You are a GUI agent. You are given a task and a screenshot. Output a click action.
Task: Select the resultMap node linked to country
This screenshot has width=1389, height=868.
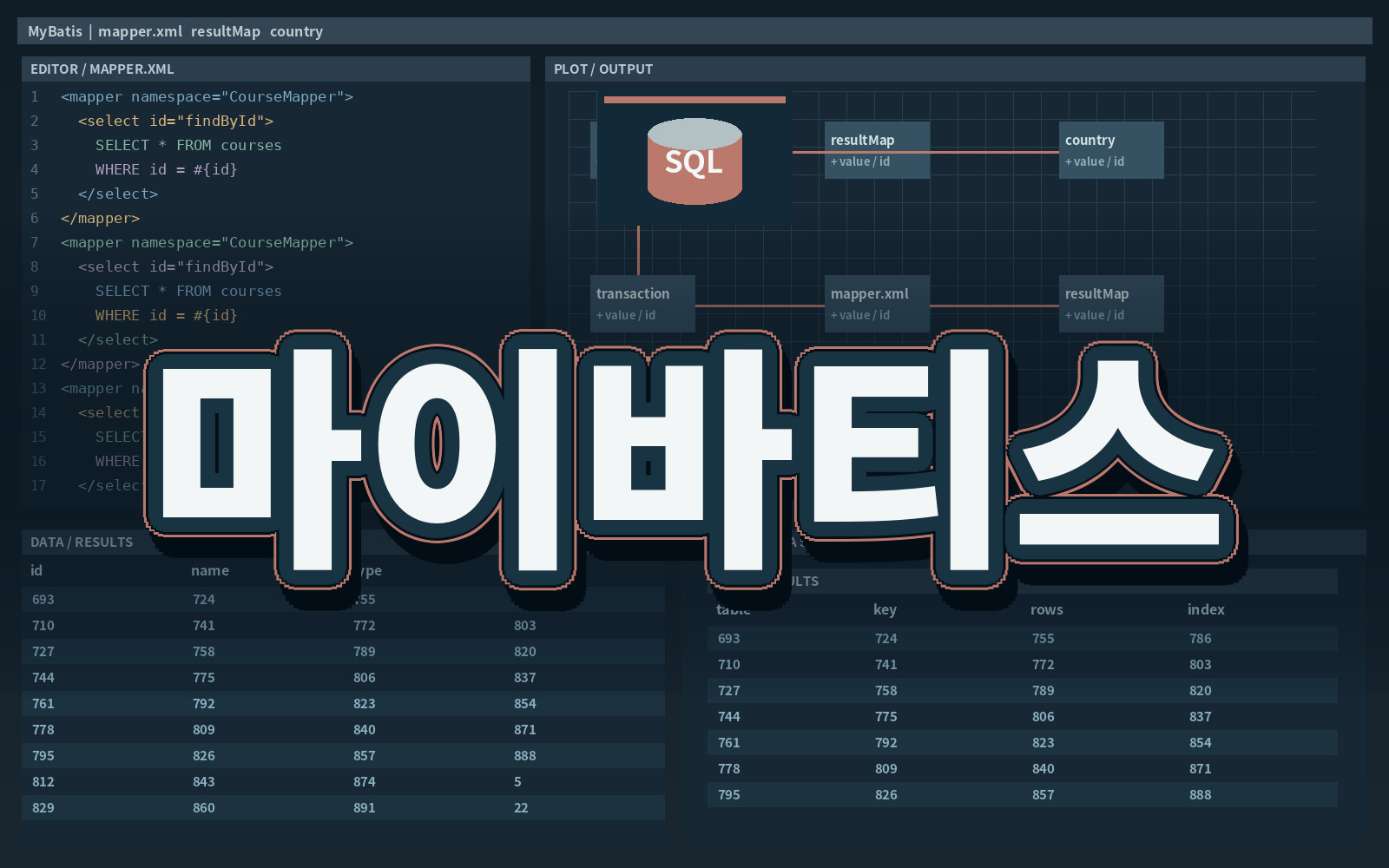tap(877, 150)
